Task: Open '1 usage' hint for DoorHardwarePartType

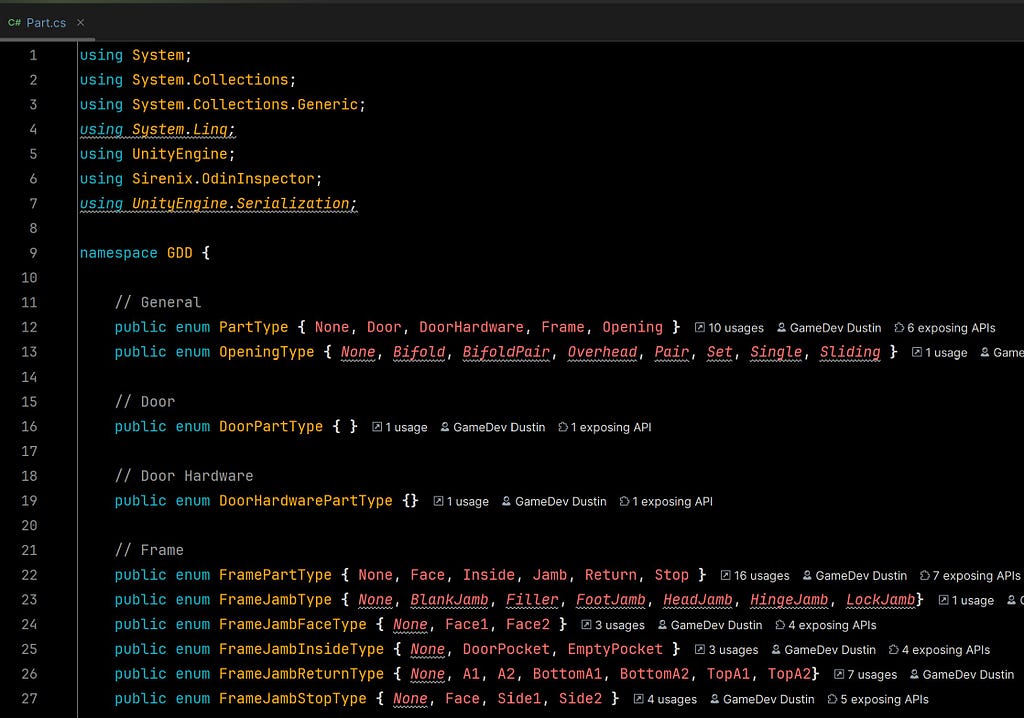Action: click(468, 502)
